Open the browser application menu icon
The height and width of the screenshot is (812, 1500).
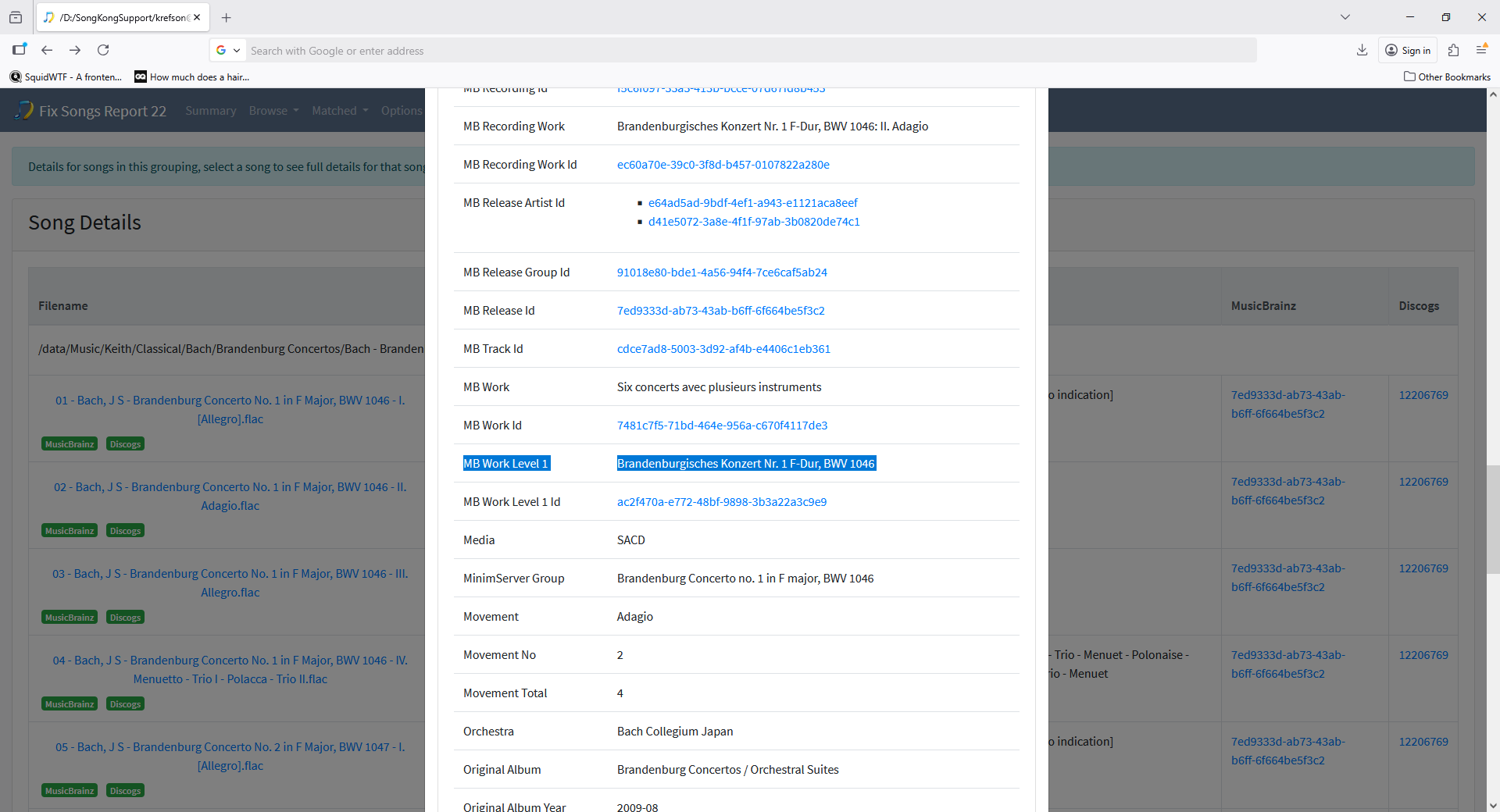point(1481,50)
